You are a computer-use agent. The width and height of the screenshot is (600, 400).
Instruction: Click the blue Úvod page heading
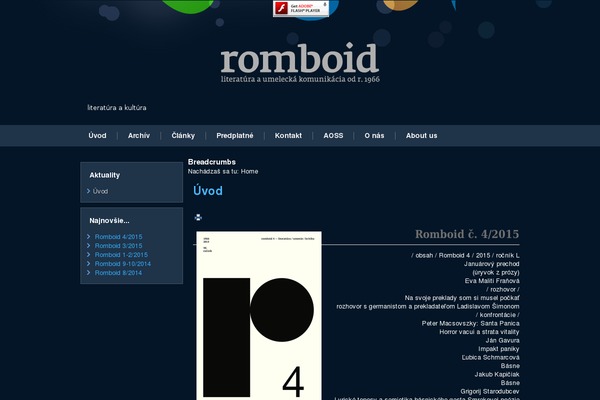(x=208, y=191)
